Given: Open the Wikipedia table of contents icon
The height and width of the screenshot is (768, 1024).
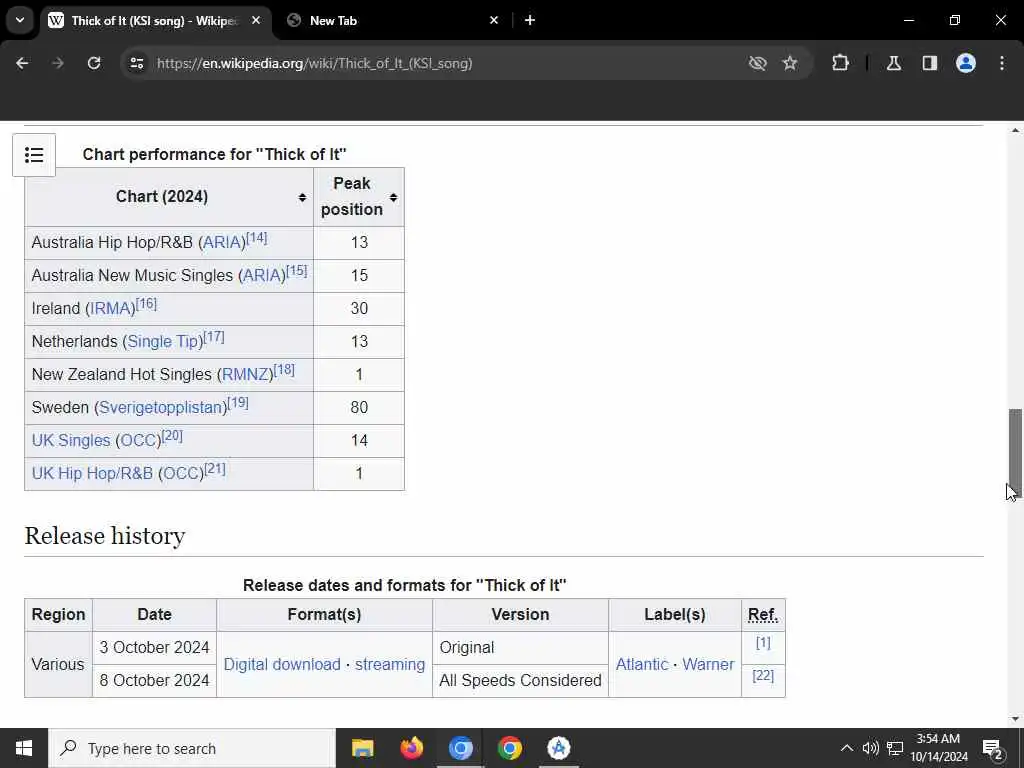Looking at the screenshot, I should [34, 155].
